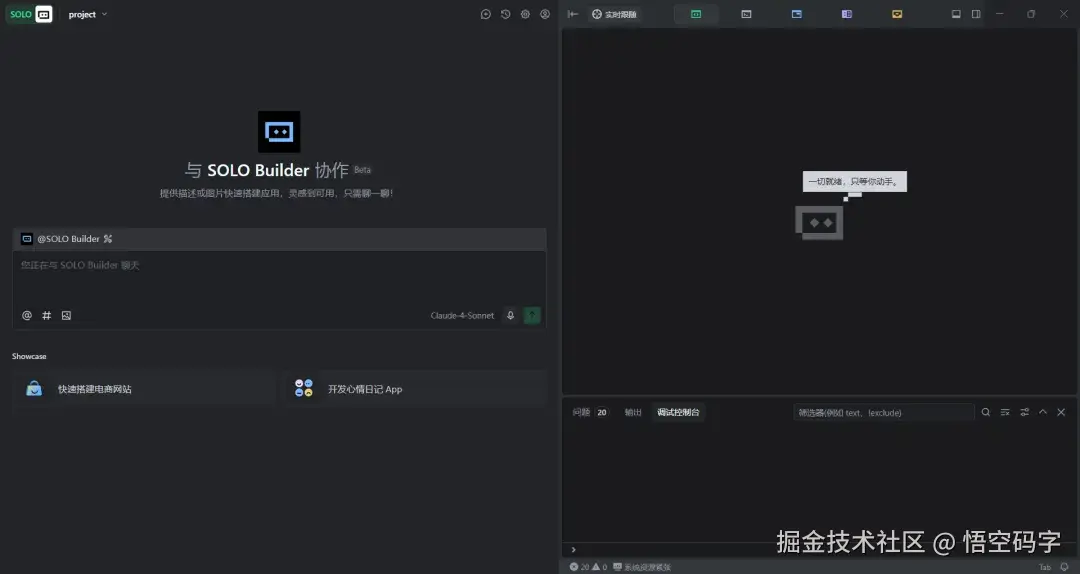Switch to the purple documents view tab
Screen dimensions: 1080x574
point(847,14)
